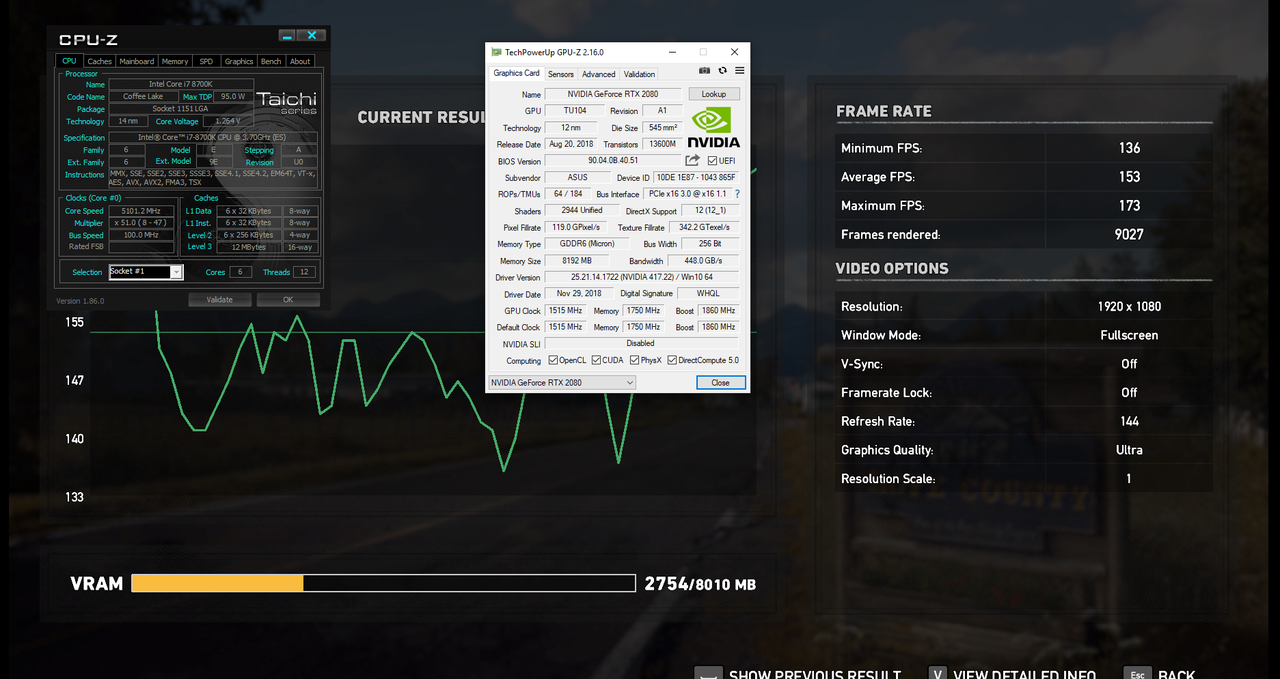The height and width of the screenshot is (679, 1280).
Task: Click the Refresh Rate value 144
Action: pos(1129,421)
